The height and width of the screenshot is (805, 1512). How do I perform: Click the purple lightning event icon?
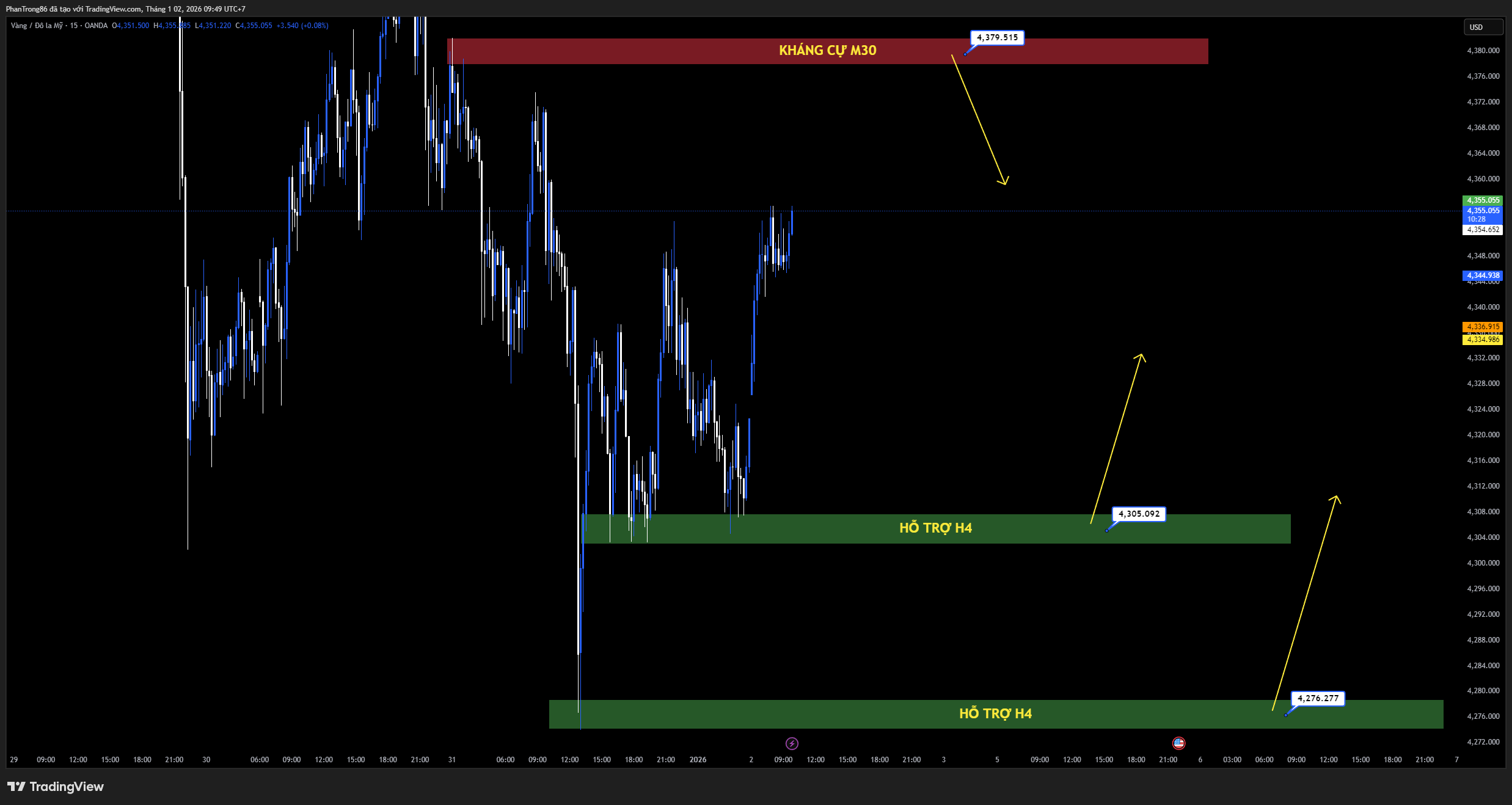(x=792, y=743)
